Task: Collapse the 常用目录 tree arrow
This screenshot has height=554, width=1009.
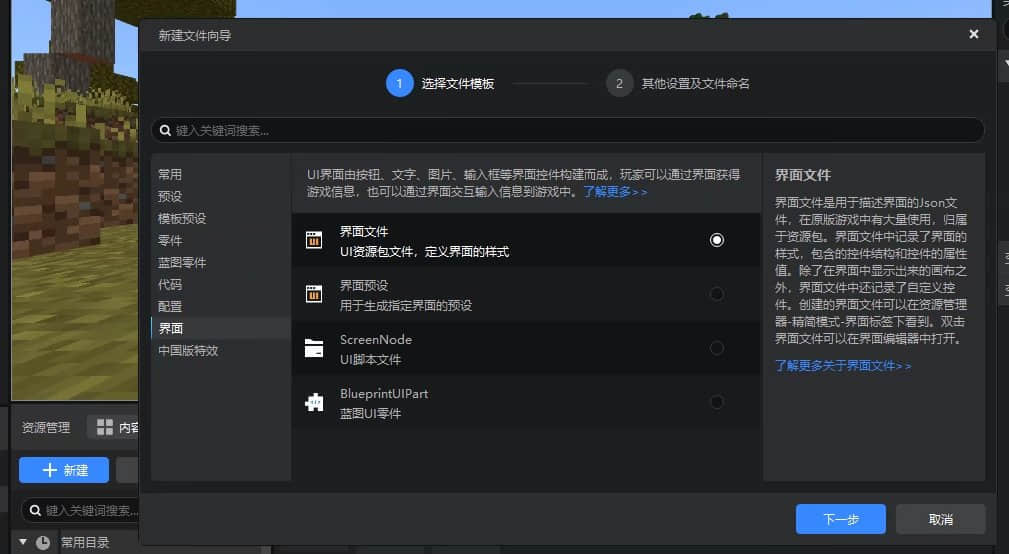Action: (x=23, y=542)
